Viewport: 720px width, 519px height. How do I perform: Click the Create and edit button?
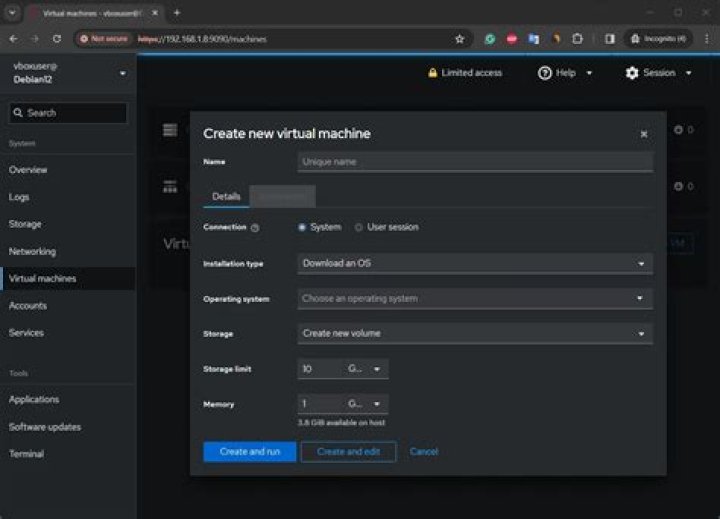pyautogui.click(x=348, y=452)
